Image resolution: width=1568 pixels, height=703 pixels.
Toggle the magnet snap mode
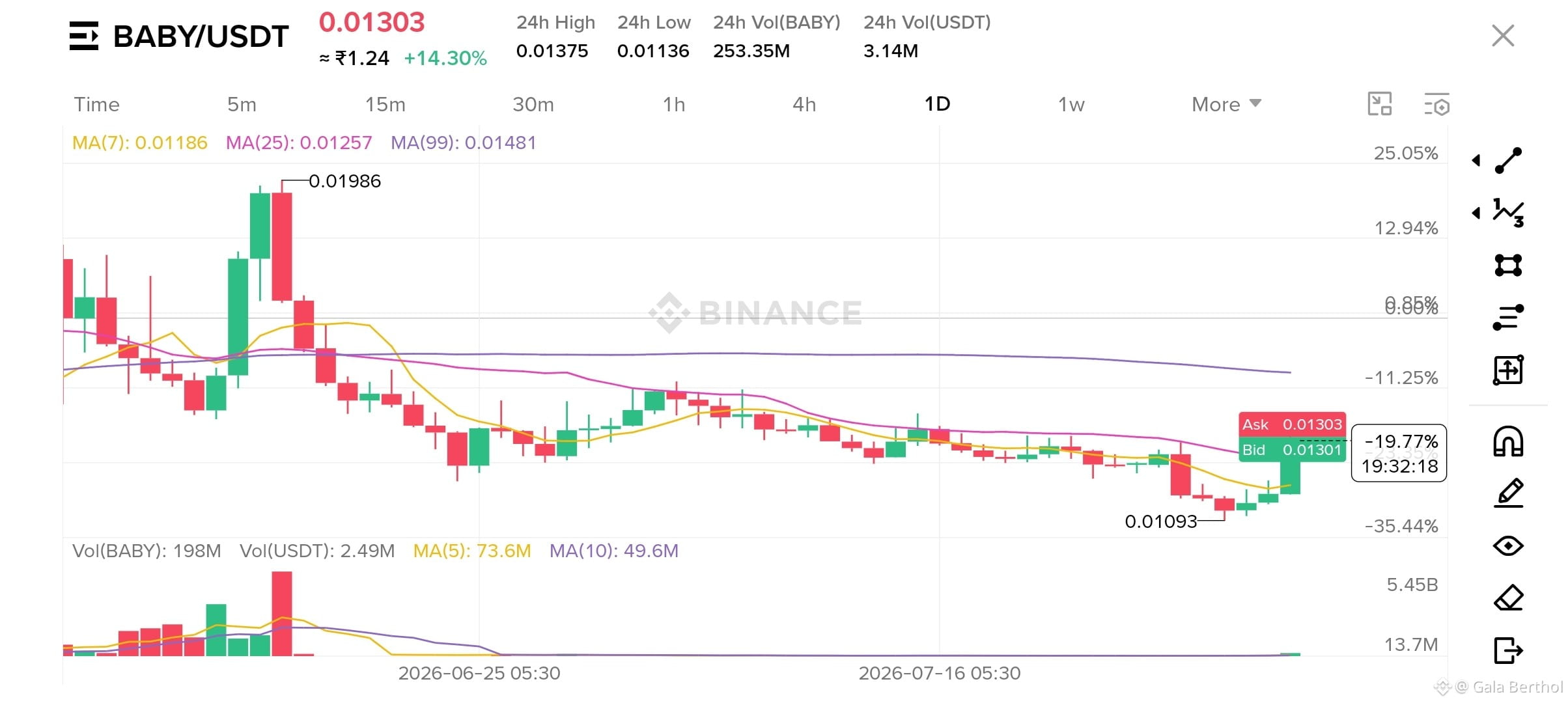(1508, 441)
